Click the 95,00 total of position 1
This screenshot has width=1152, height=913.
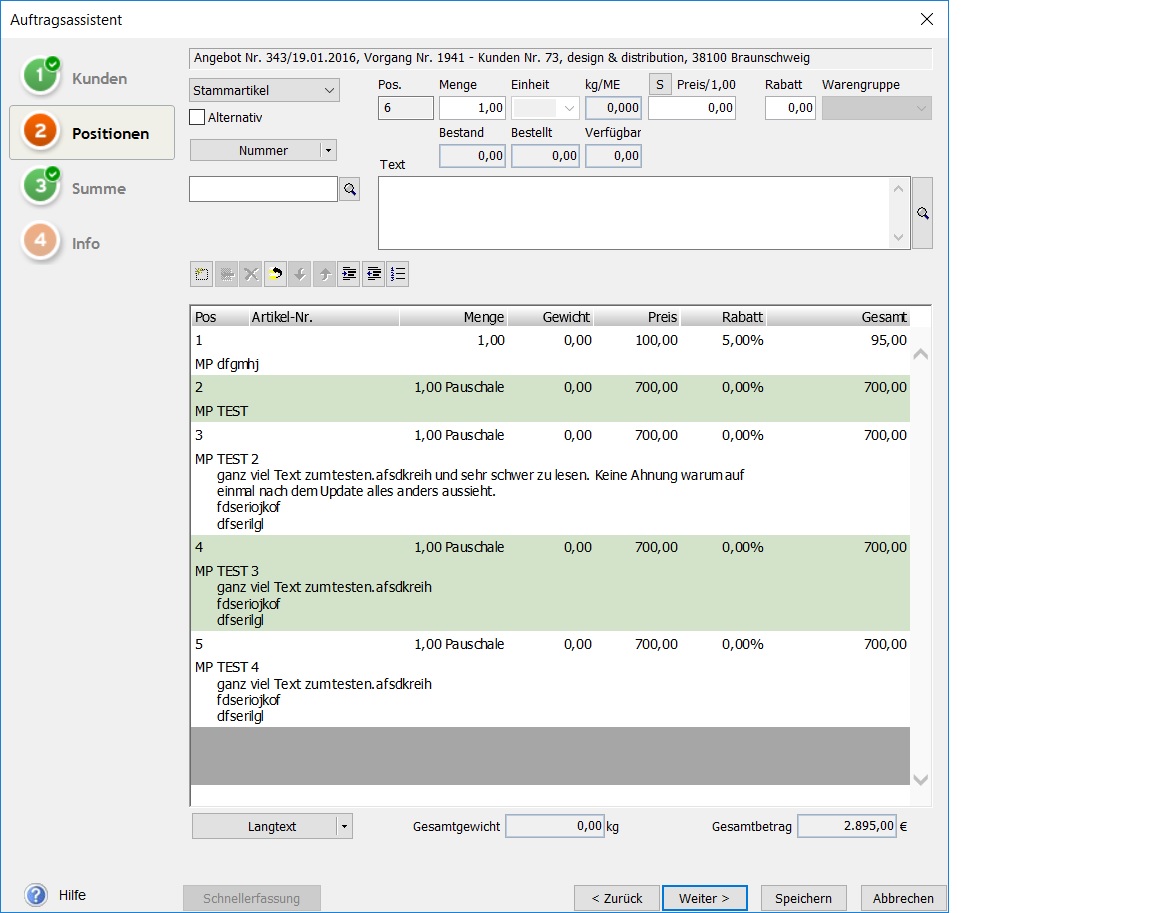click(889, 341)
